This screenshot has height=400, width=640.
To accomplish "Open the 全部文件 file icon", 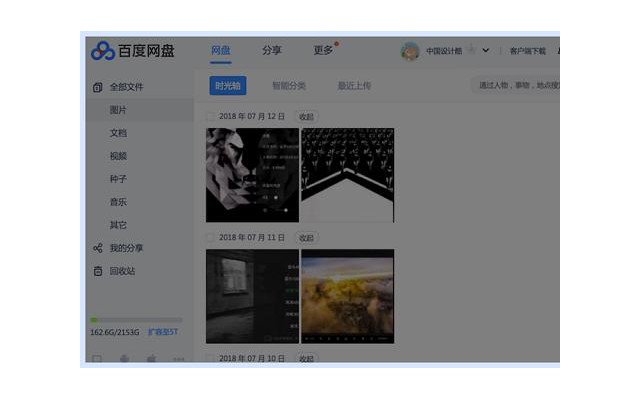I will [x=97, y=87].
